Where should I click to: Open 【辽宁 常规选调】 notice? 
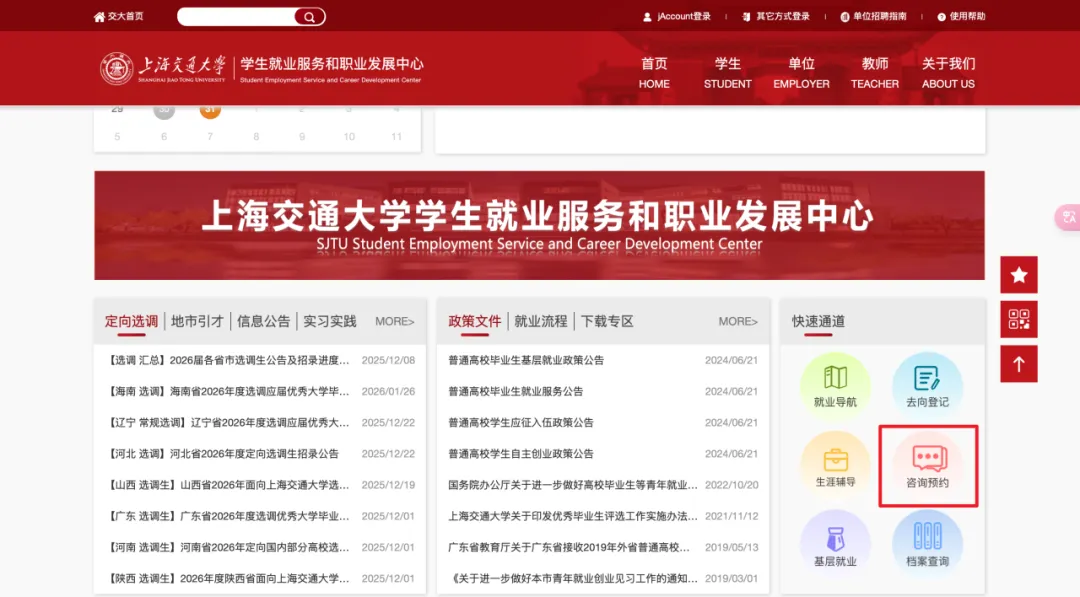(229, 422)
